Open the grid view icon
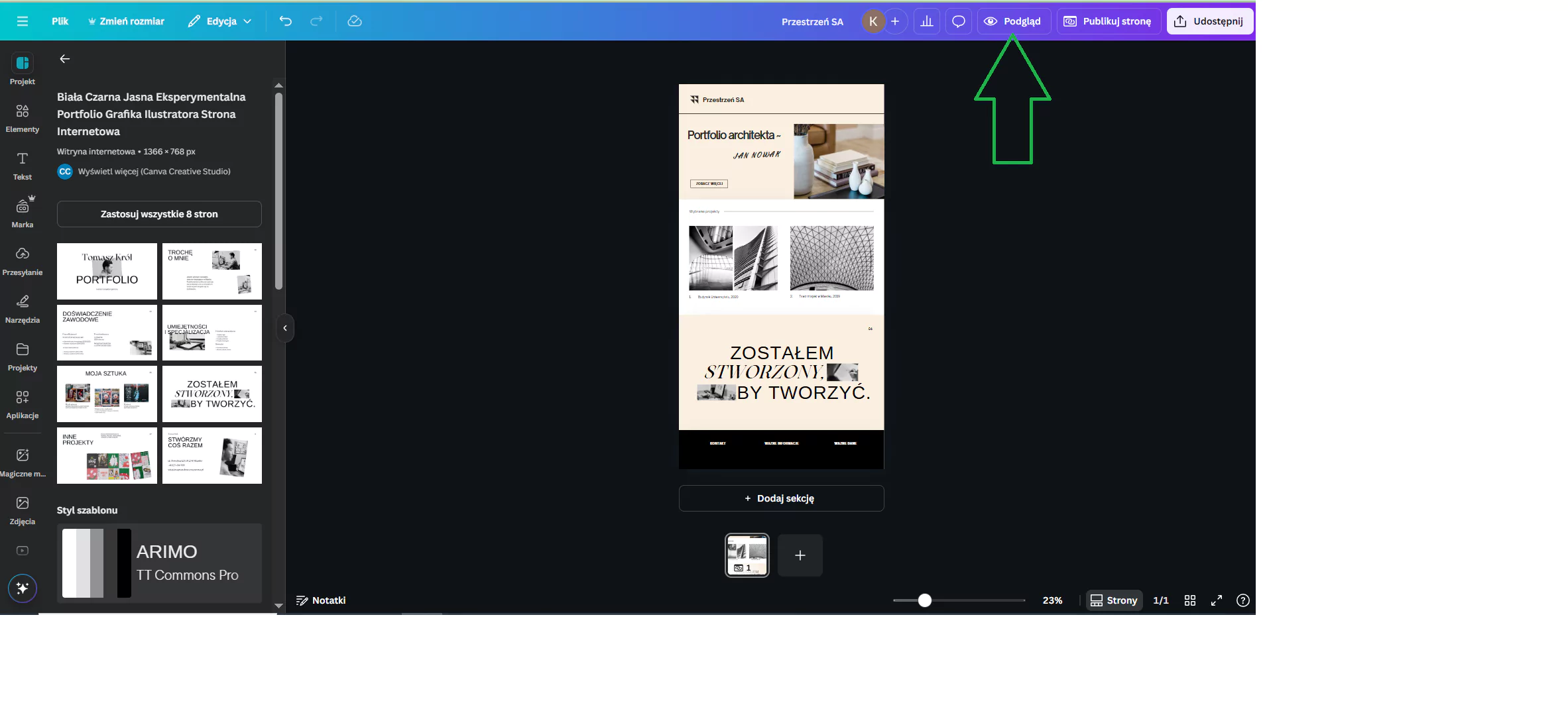Viewport: 1568px width, 717px height. tap(1190, 600)
